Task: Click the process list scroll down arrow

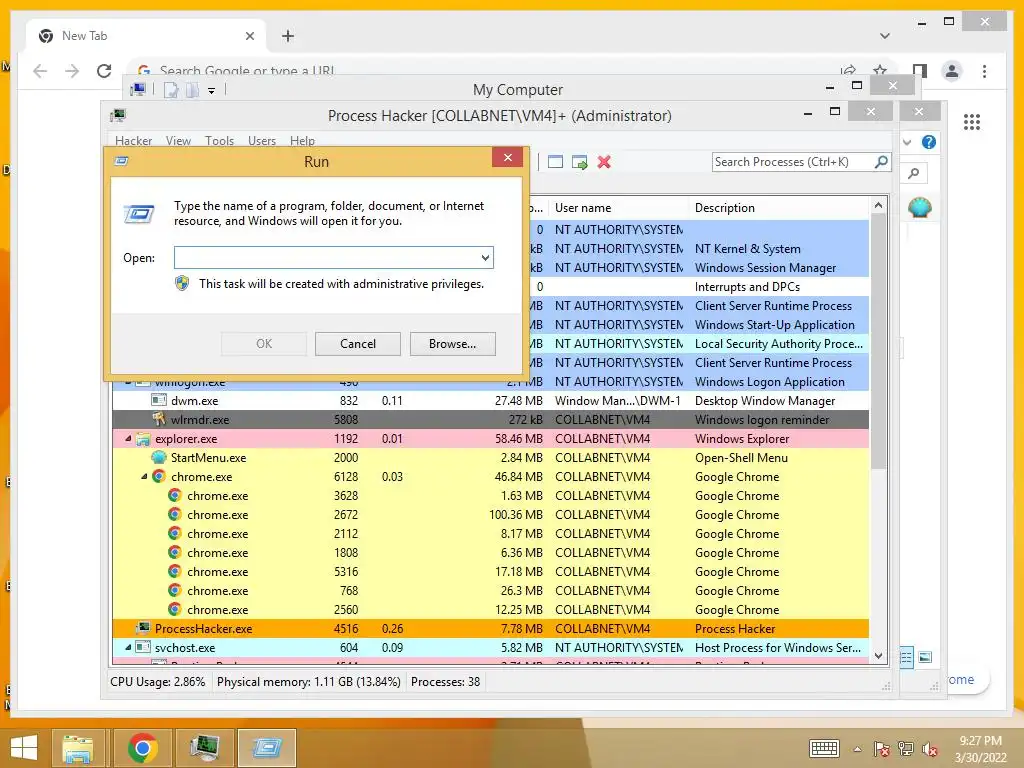Action: point(878,656)
